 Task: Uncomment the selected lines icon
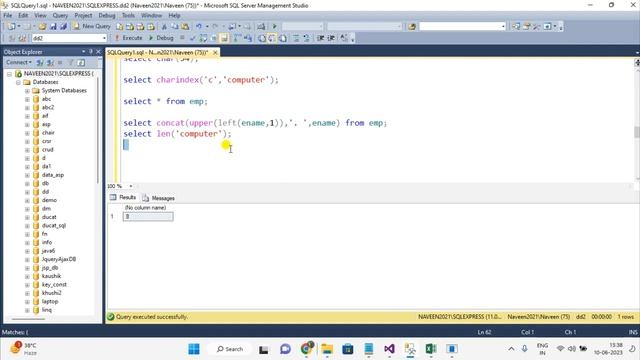coord(306,38)
